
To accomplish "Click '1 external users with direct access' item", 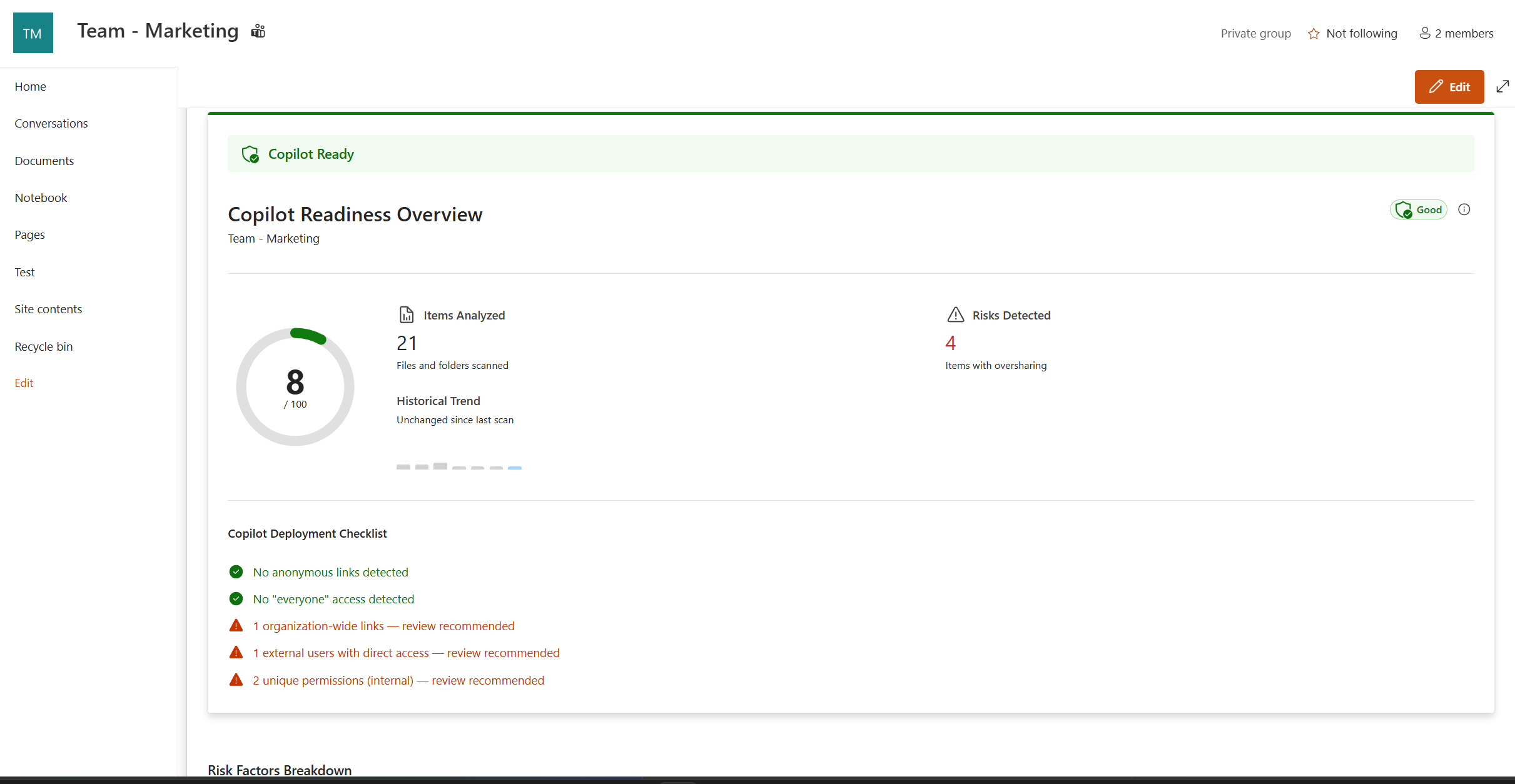I will click(406, 653).
